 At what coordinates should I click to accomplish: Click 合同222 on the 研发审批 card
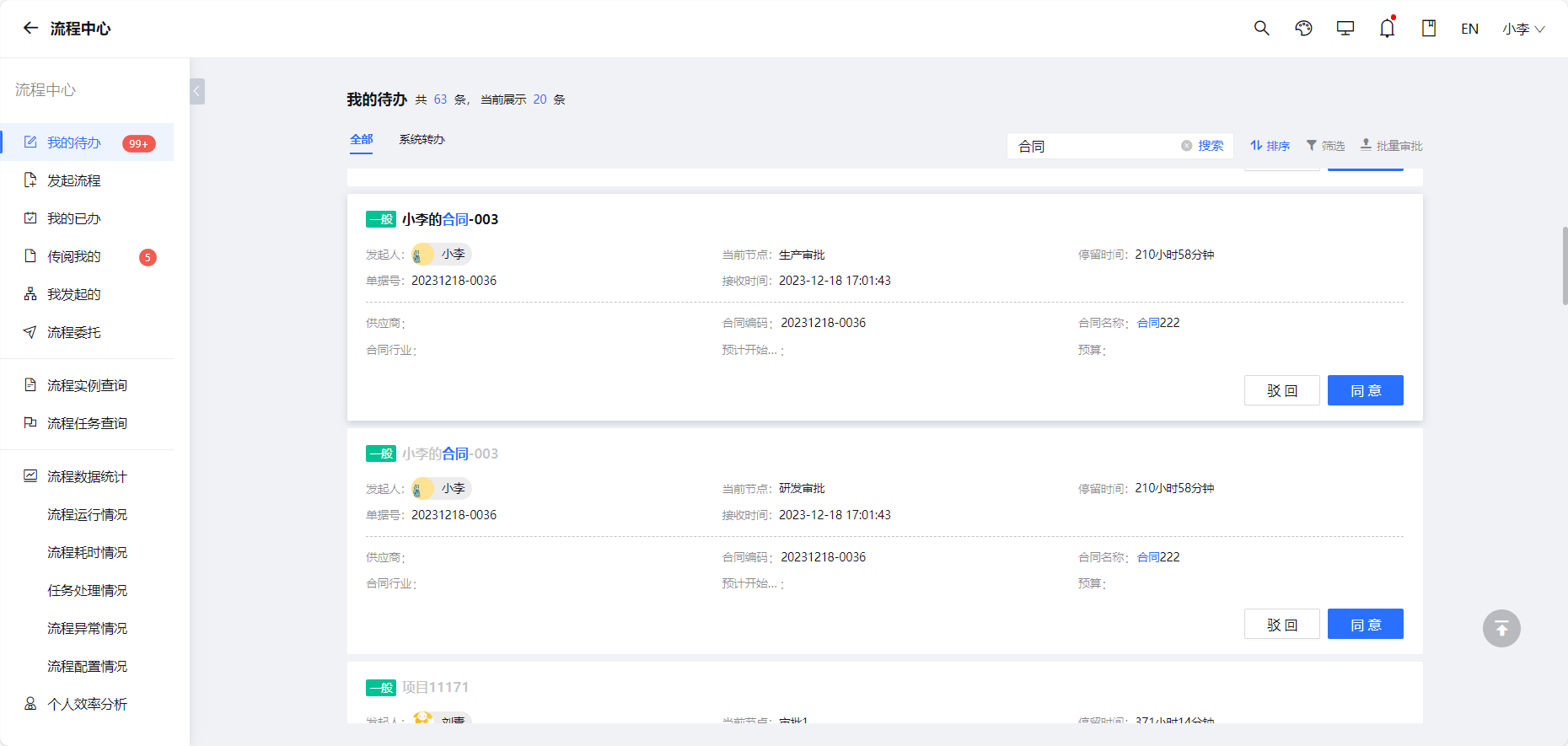1158,557
